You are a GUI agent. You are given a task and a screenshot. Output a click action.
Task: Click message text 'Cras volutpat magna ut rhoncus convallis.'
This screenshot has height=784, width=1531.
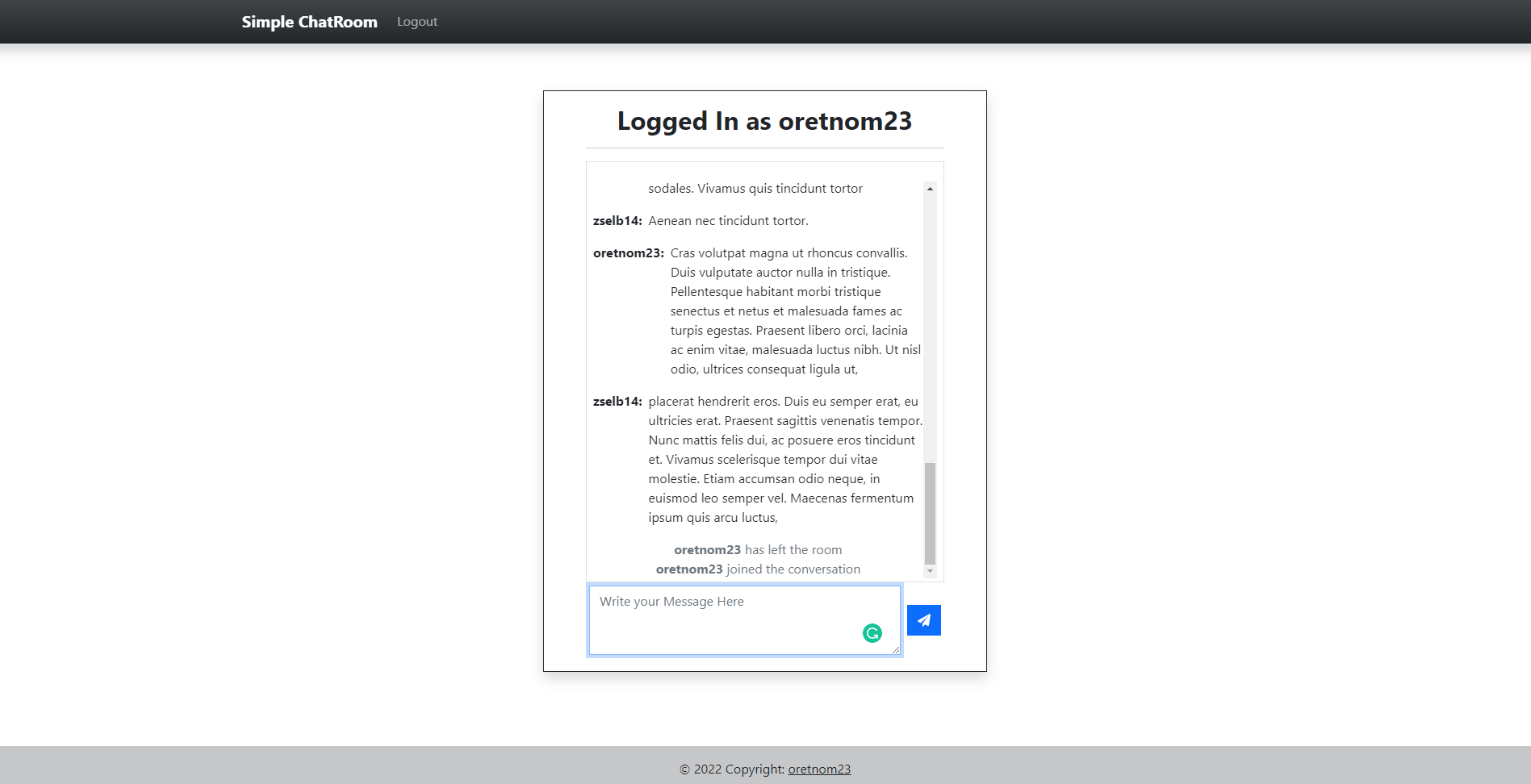pos(789,253)
